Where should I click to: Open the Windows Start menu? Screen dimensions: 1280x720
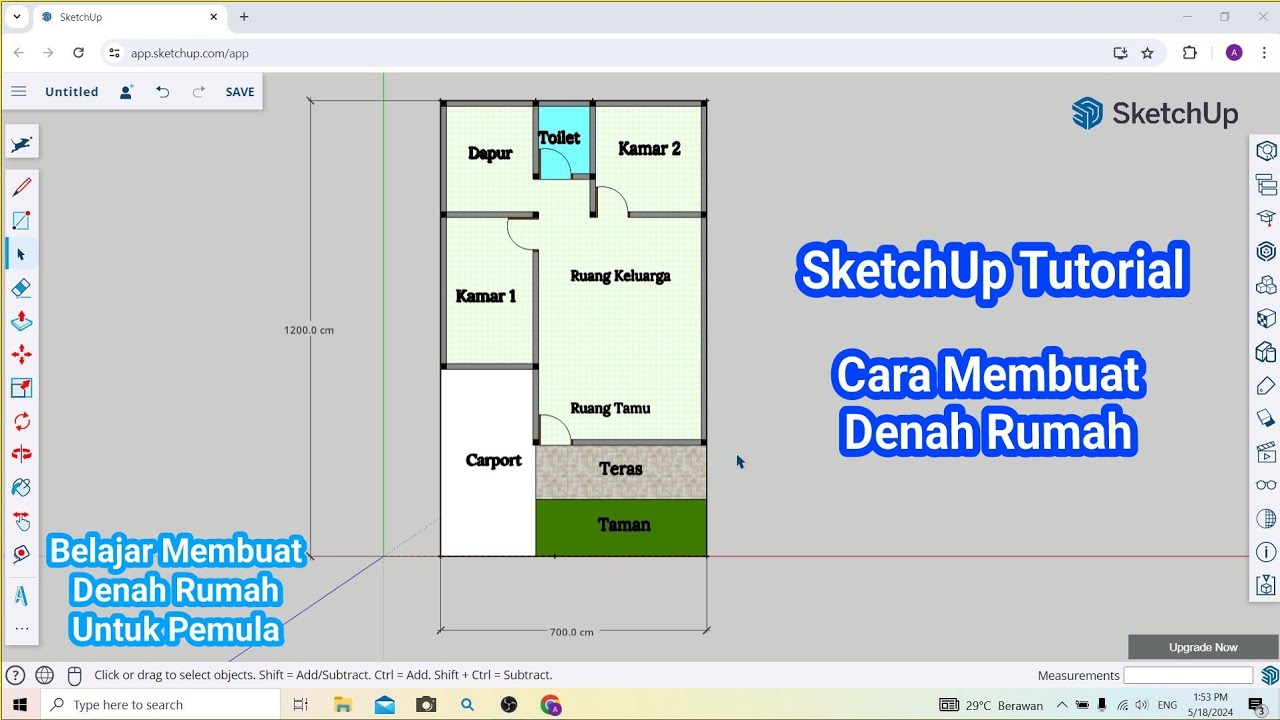(x=18, y=704)
